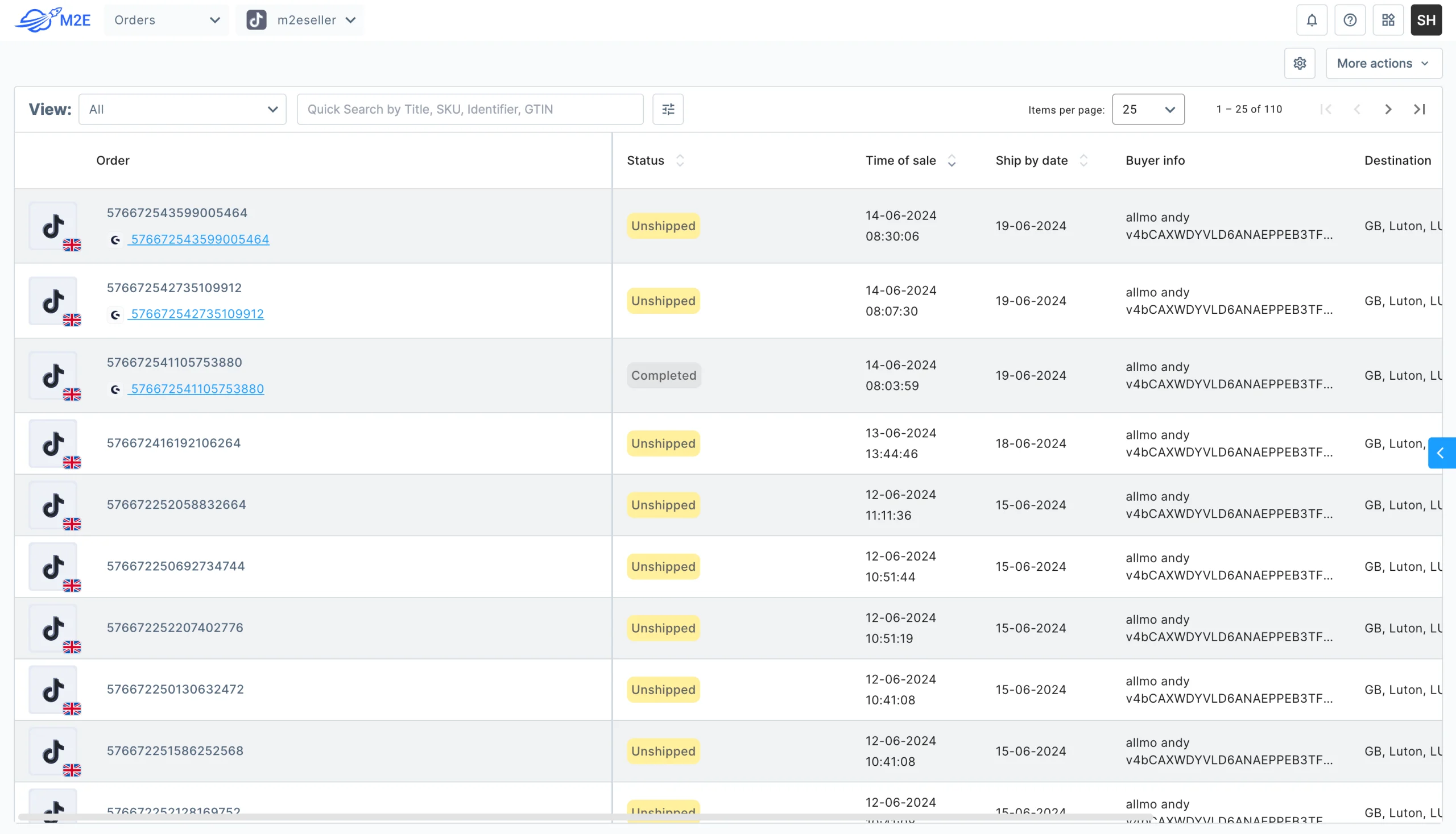Change the items per page dropdown

(1148, 109)
